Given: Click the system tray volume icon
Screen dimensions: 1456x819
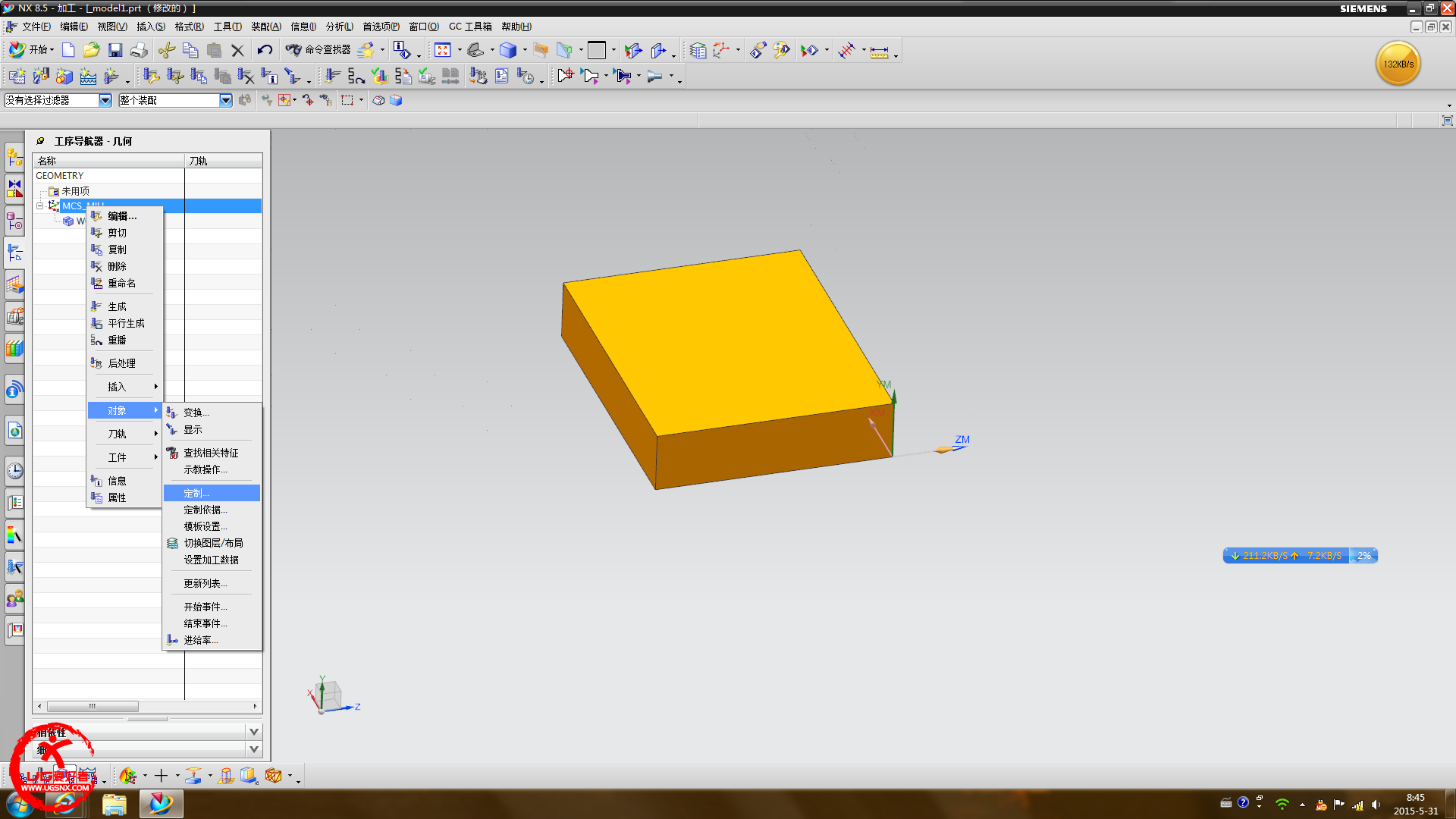Looking at the screenshot, I should [1376, 805].
